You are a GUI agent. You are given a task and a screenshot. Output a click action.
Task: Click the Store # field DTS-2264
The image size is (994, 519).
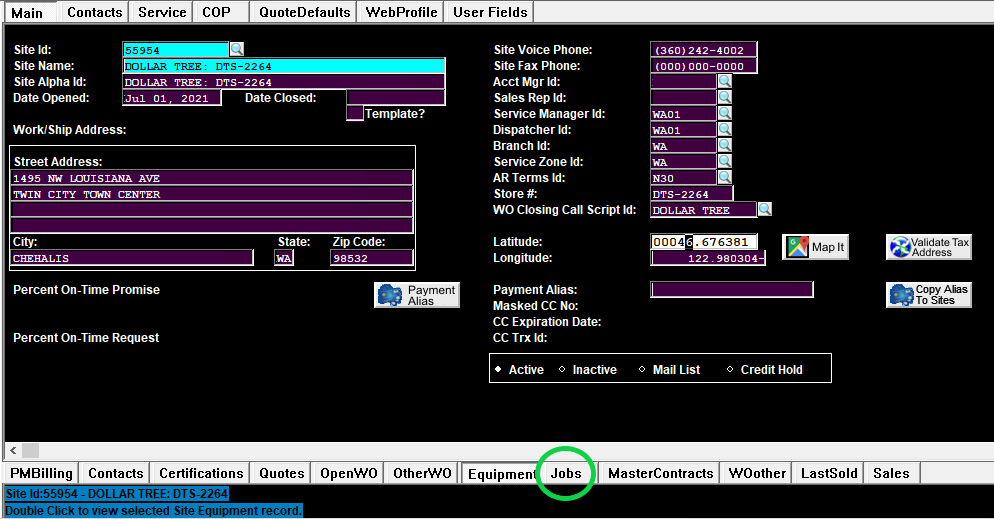[x=692, y=194]
